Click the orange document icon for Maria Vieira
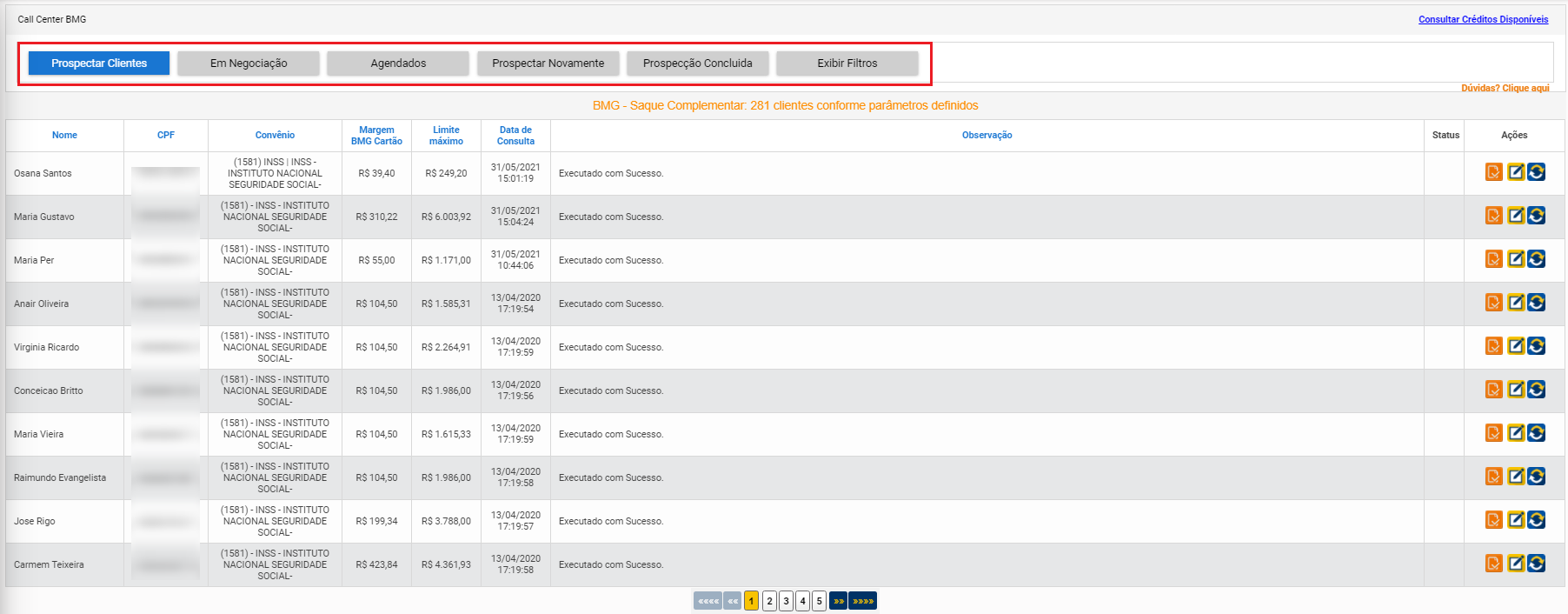Viewport: 1568px width, 614px height. (1493, 433)
